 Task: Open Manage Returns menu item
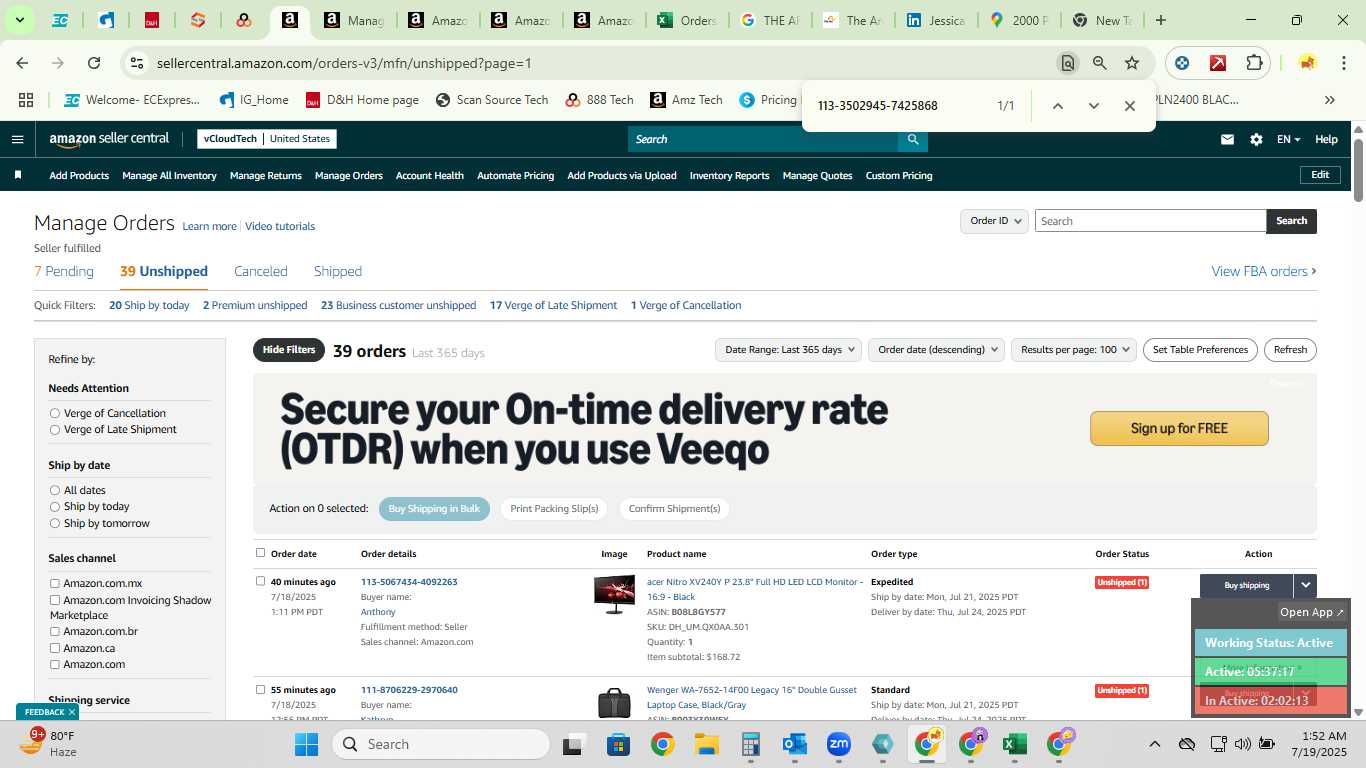[266, 175]
